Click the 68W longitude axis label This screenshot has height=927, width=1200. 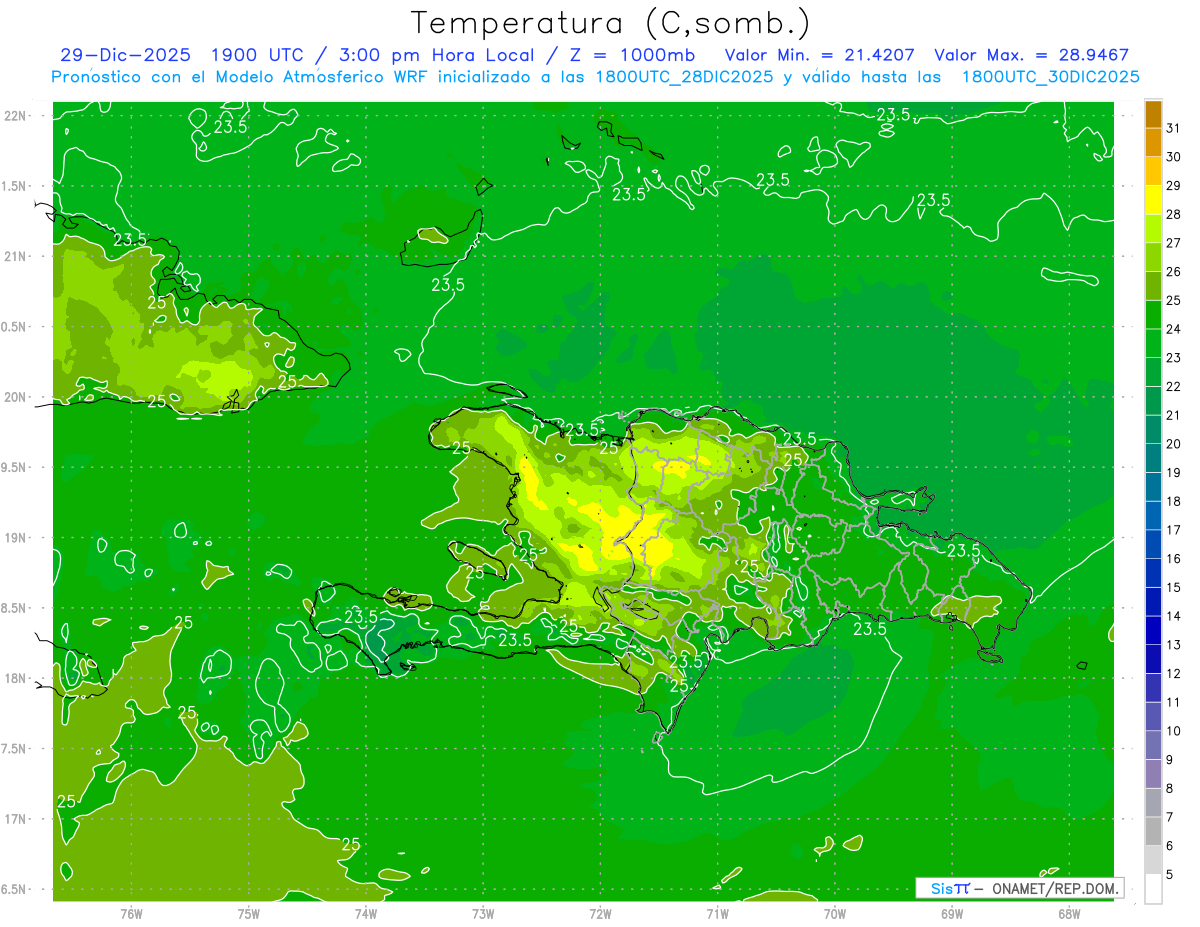point(1069,914)
